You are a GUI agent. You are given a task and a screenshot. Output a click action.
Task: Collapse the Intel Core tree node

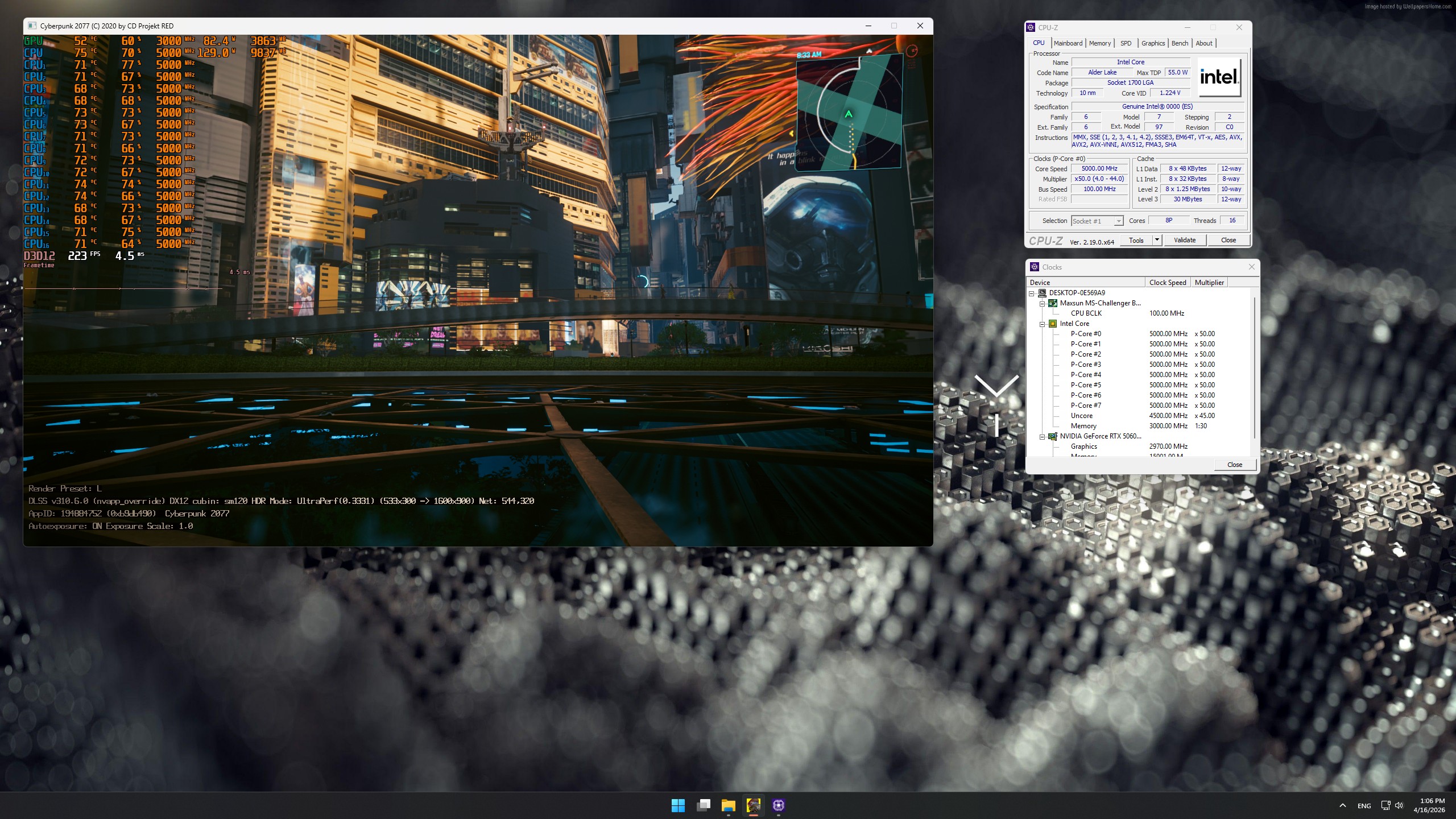tap(1043, 324)
